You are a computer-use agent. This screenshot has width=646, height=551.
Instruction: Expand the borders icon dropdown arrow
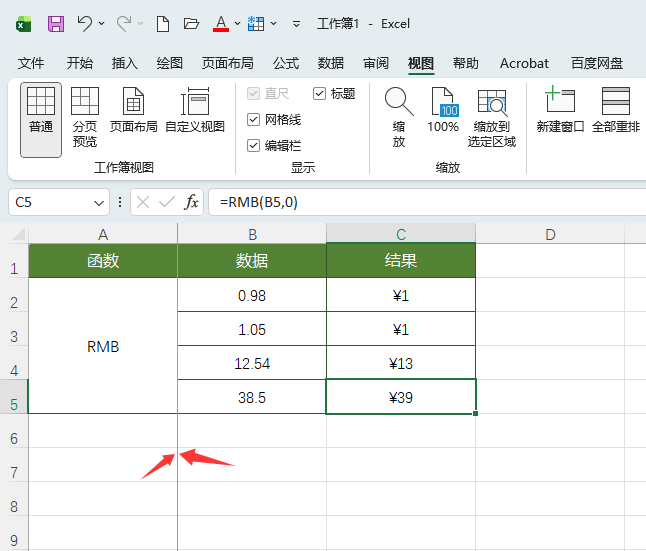273,24
